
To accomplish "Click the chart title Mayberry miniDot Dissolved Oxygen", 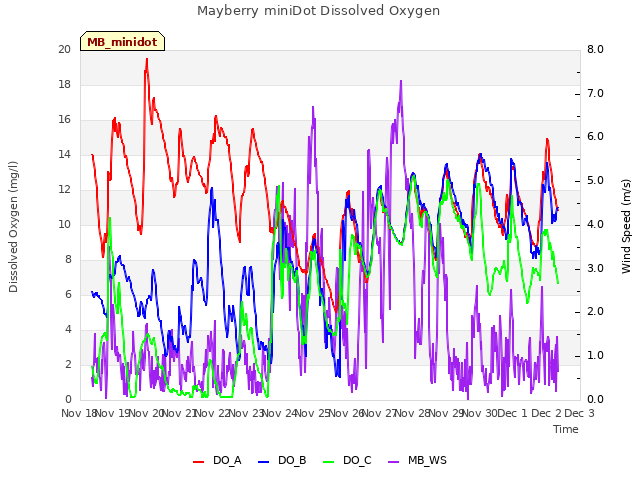I will (x=318, y=11).
